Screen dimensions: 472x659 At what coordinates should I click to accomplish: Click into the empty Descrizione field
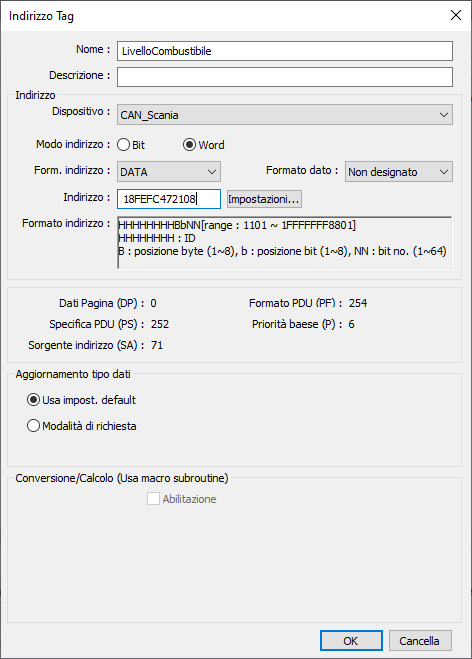click(285, 77)
